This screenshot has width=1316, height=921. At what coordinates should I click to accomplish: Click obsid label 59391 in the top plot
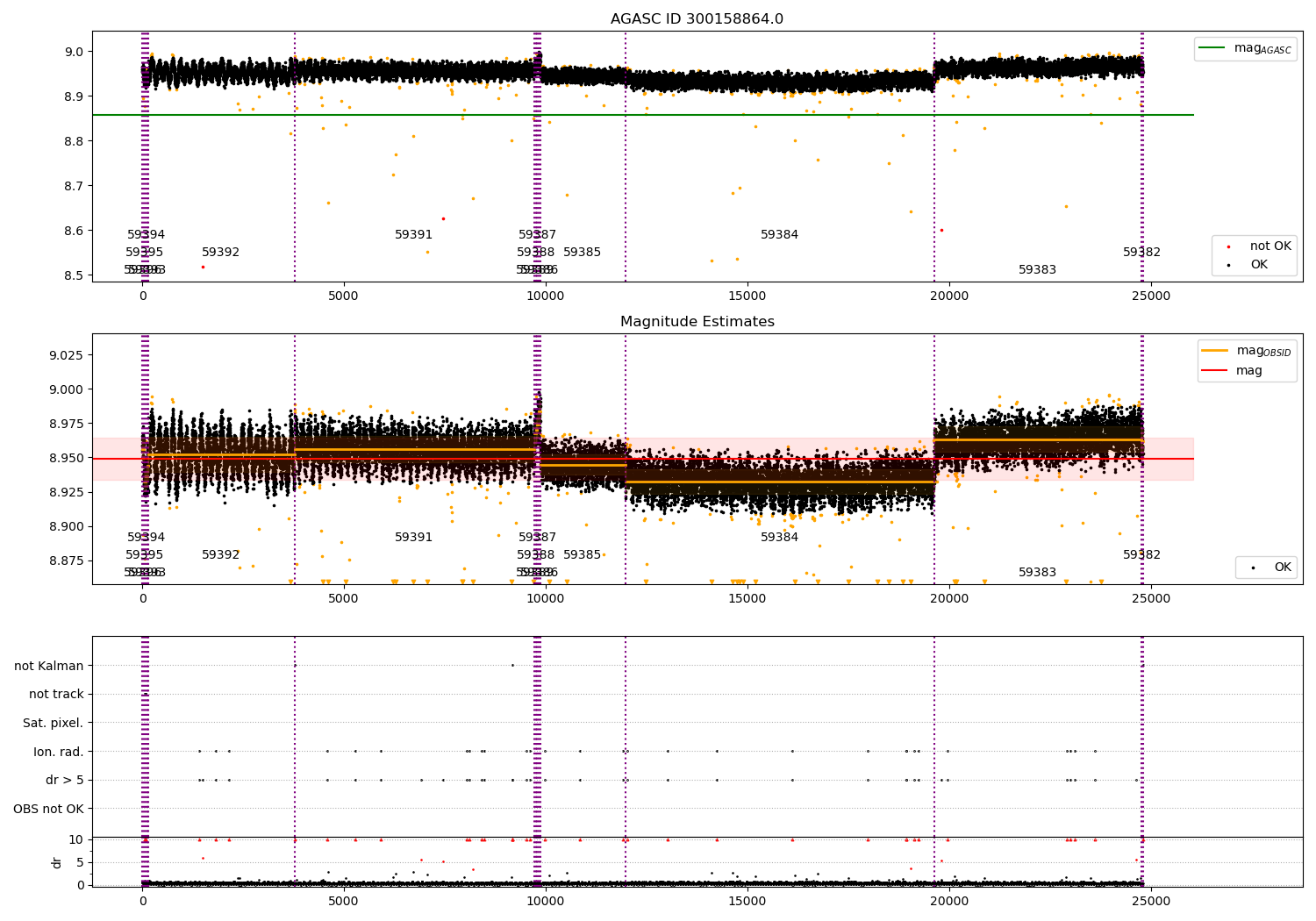(413, 235)
